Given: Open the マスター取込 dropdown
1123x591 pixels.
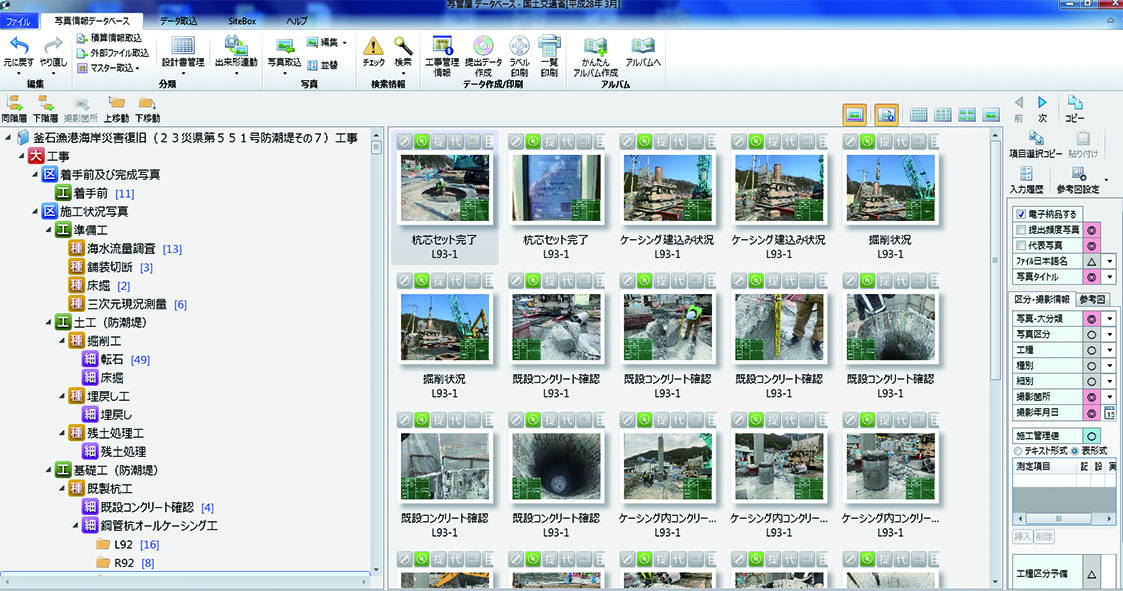Looking at the screenshot, I should click(107, 68).
